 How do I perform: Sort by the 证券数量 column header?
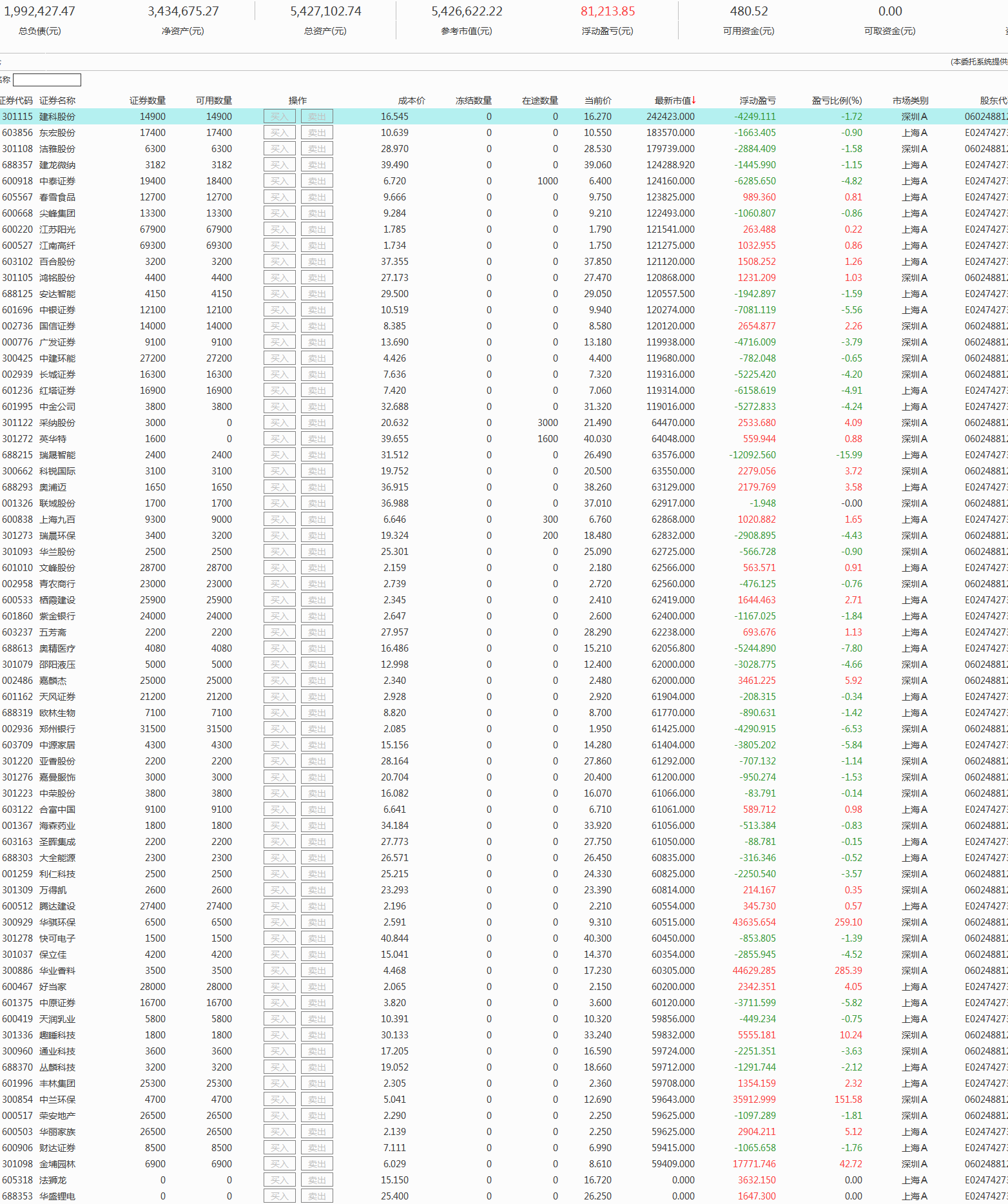pyautogui.click(x=148, y=101)
